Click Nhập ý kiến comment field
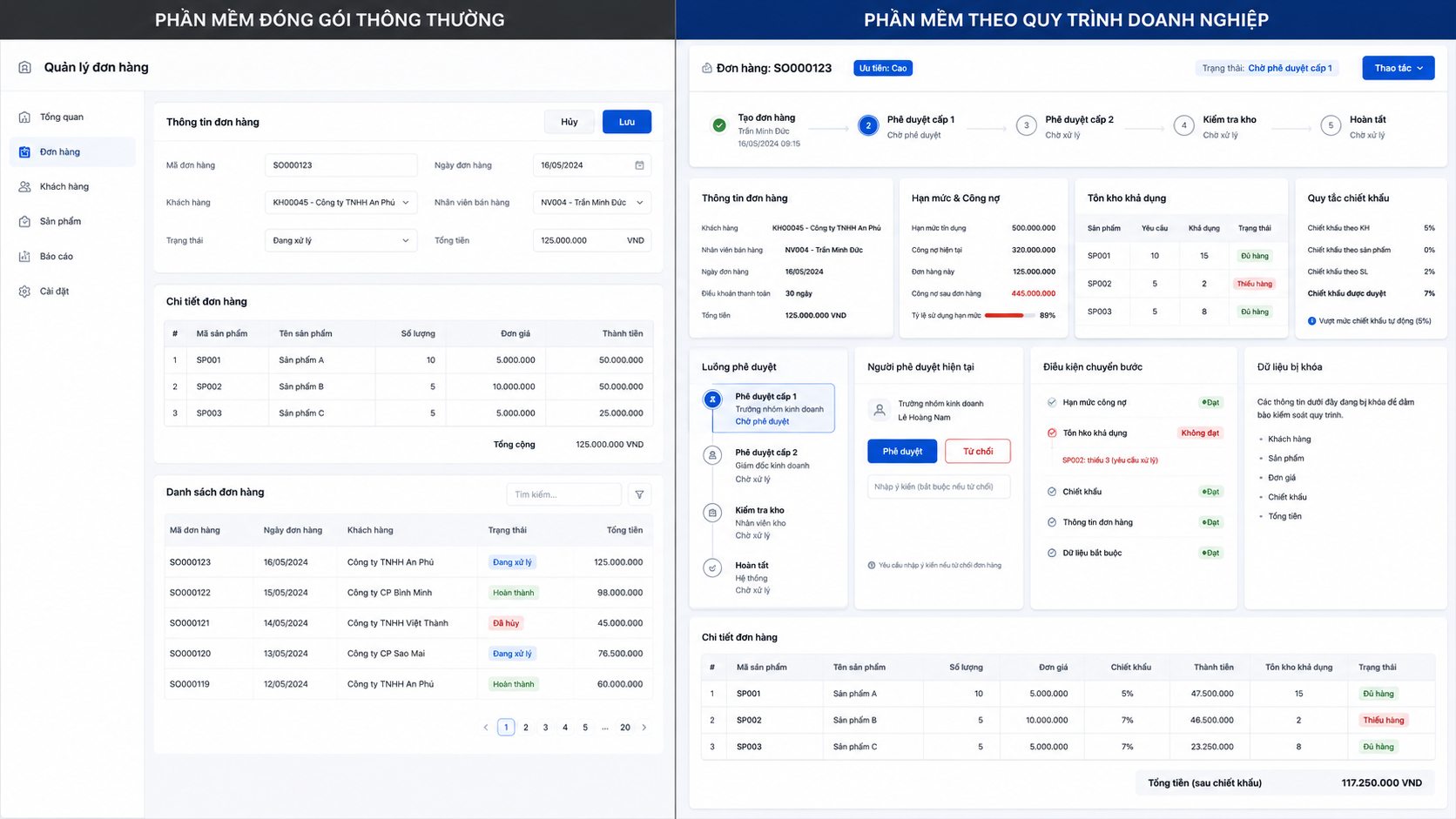 (x=939, y=487)
